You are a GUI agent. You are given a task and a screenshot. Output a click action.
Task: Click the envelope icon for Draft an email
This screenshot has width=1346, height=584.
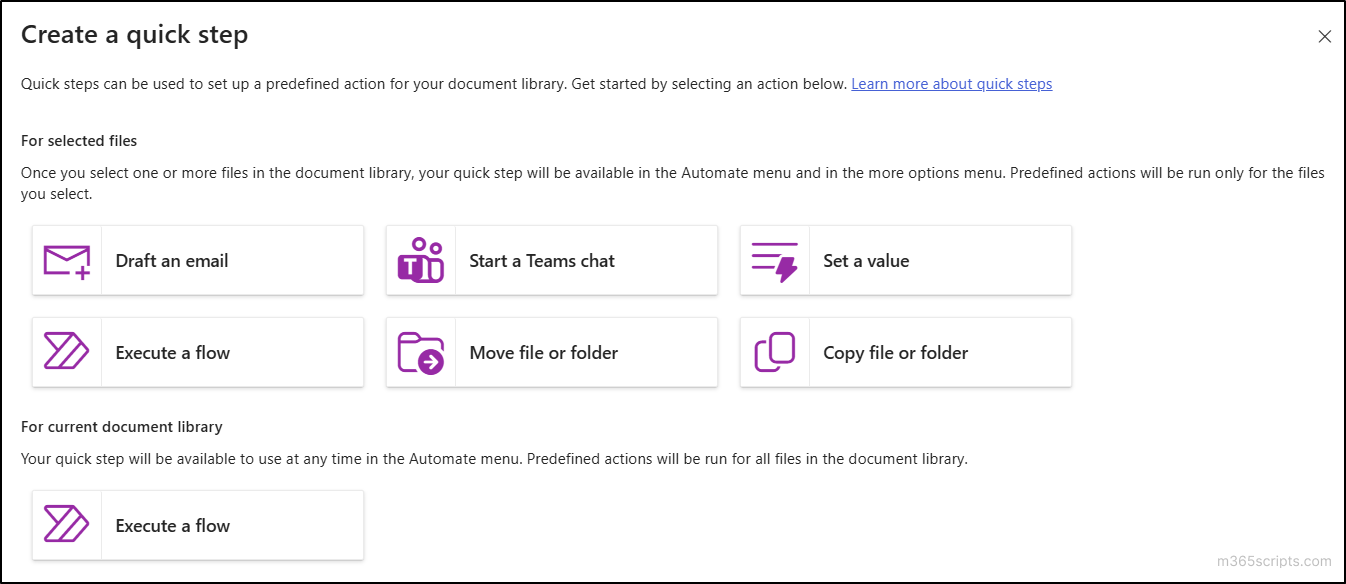[x=67, y=261]
